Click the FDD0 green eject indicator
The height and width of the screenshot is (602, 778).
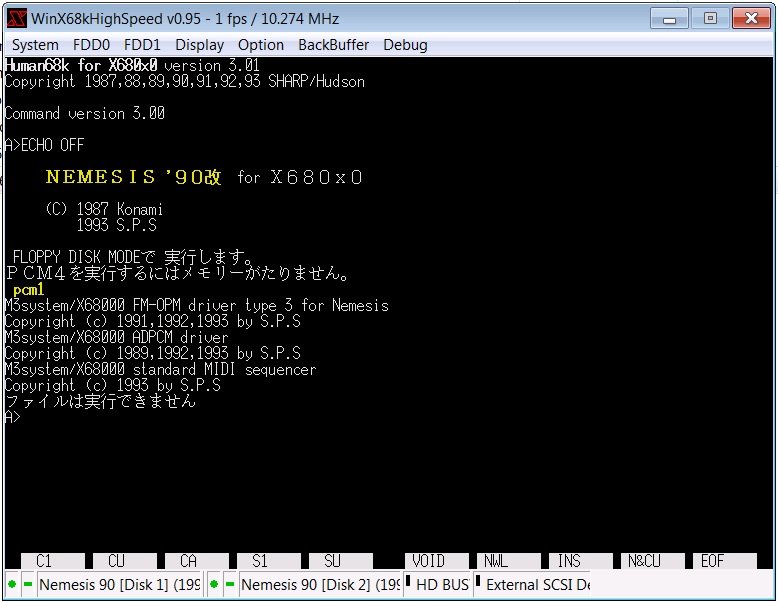coord(28,584)
